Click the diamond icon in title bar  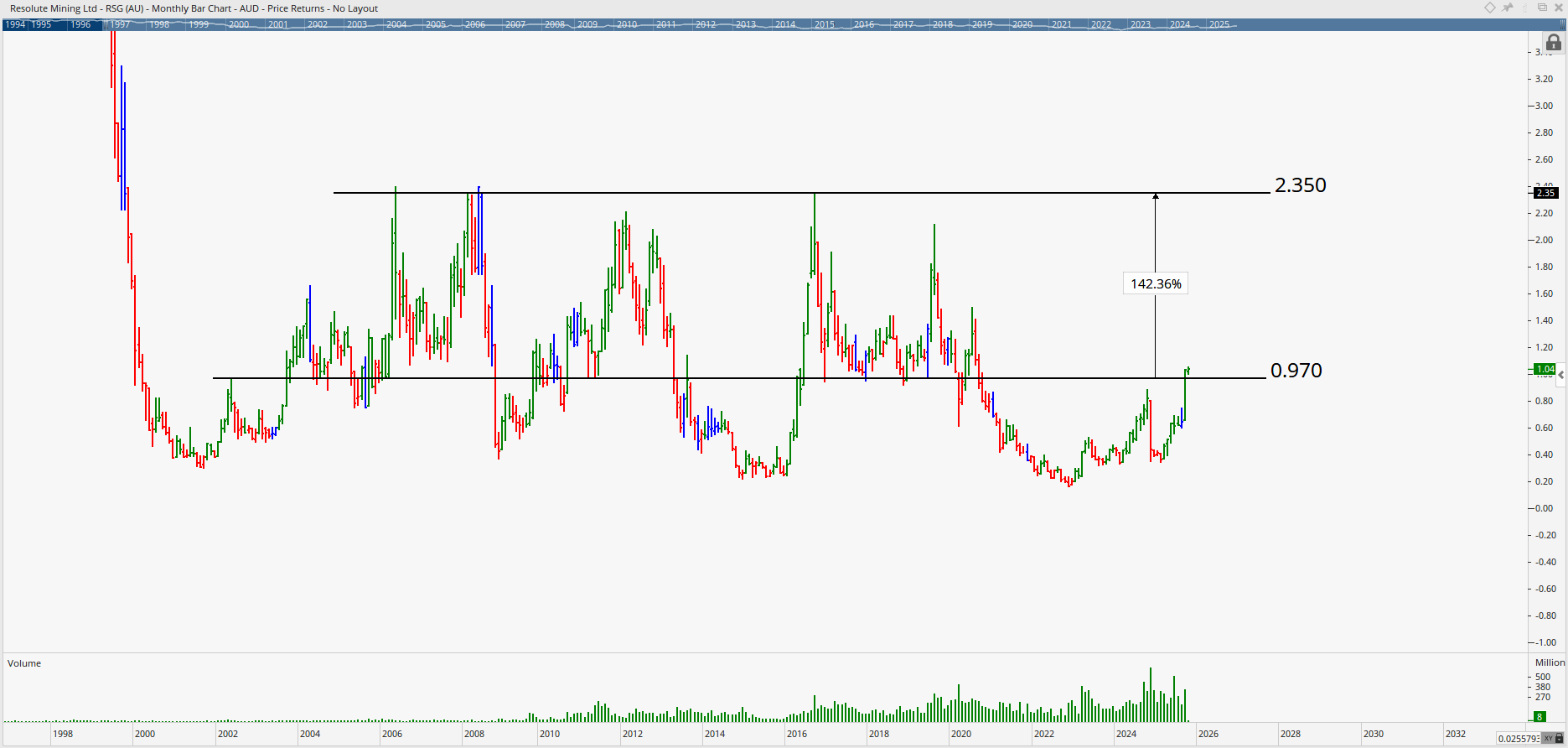click(1489, 8)
